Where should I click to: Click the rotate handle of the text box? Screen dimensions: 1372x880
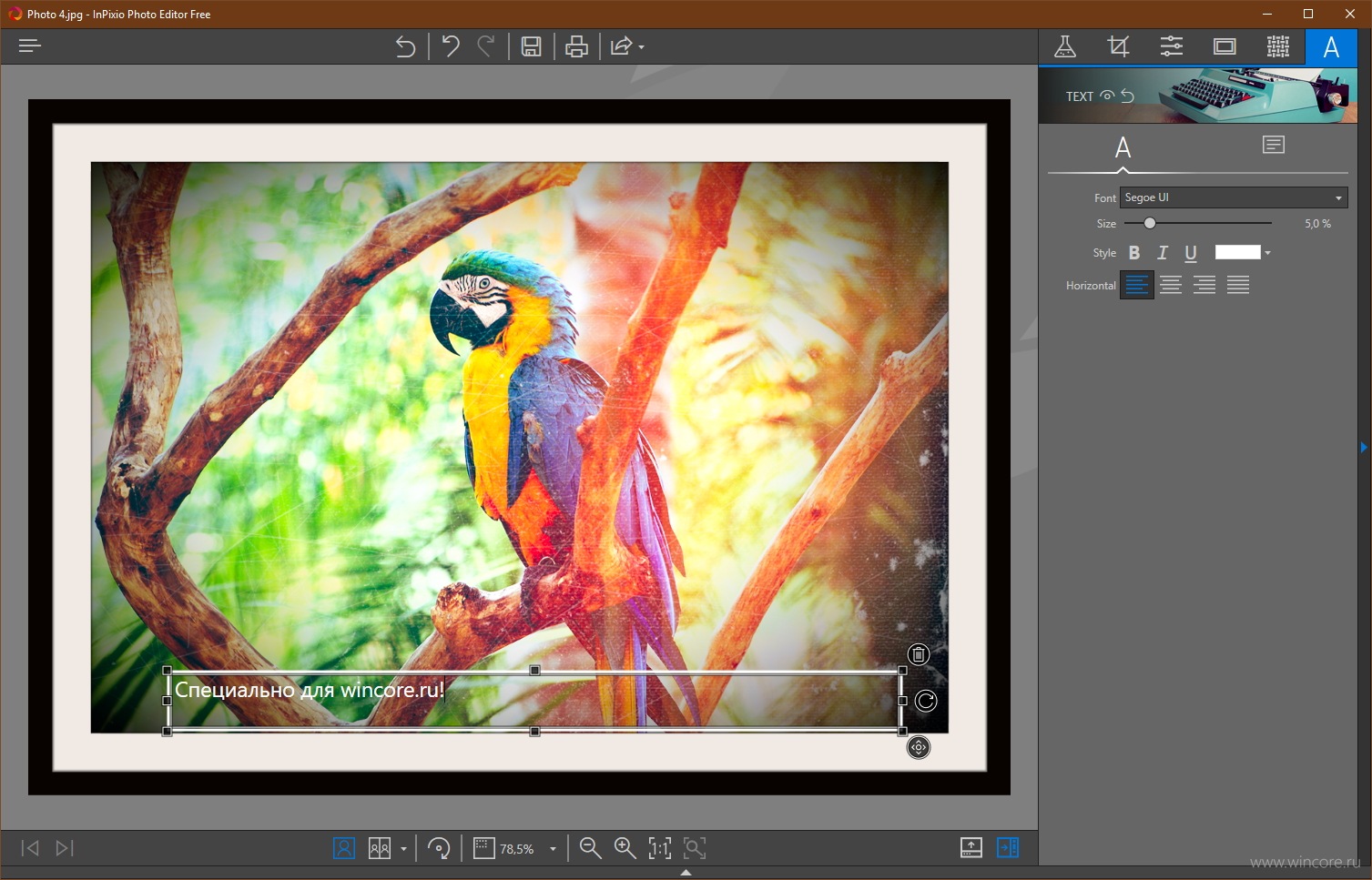coord(926,701)
